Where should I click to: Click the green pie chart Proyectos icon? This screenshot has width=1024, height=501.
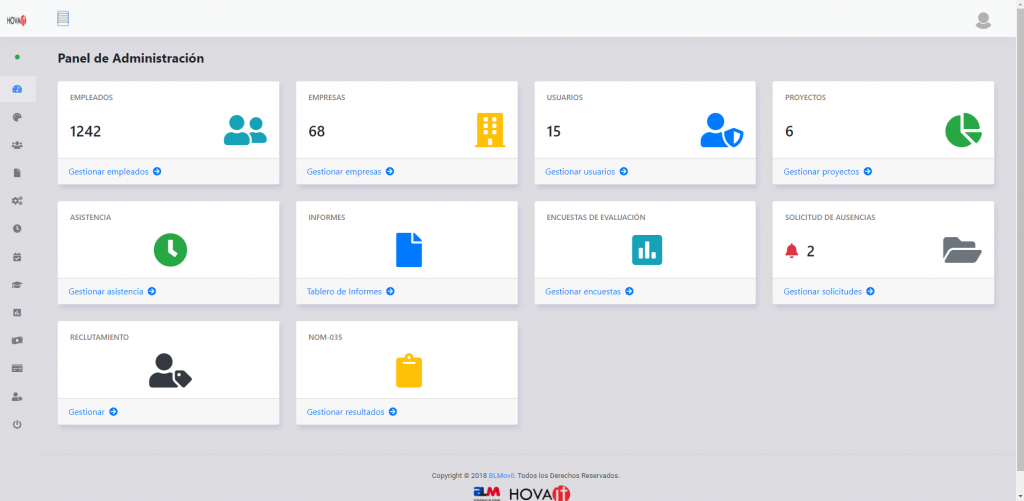(x=963, y=130)
